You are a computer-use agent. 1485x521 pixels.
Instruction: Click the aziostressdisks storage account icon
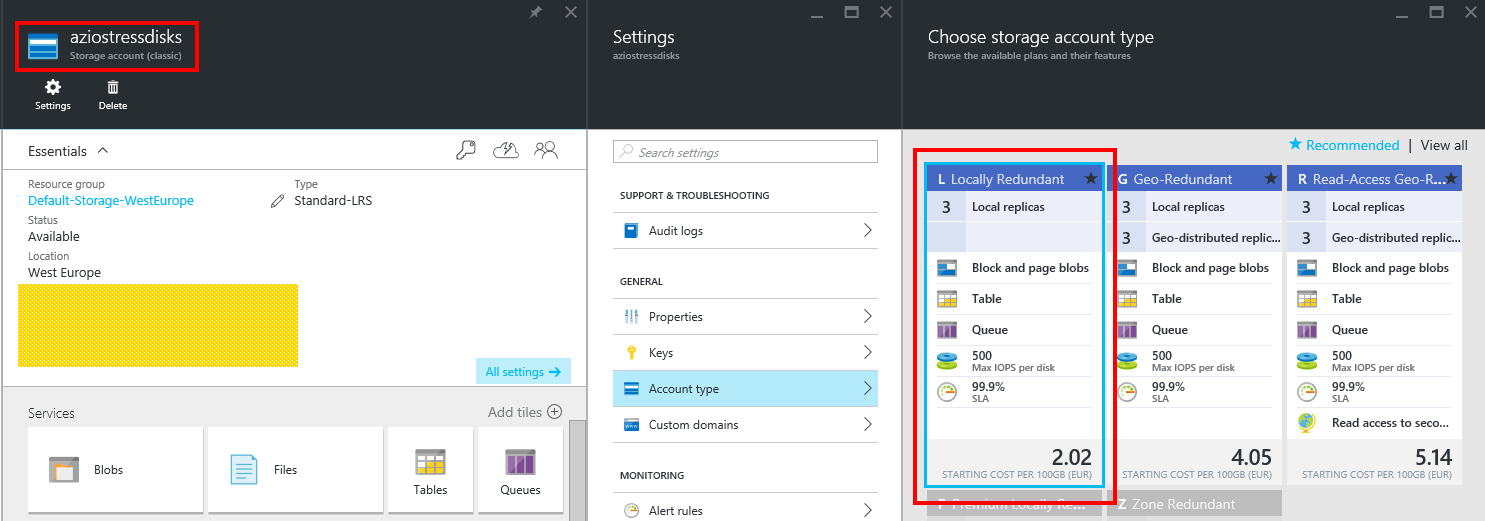43,46
